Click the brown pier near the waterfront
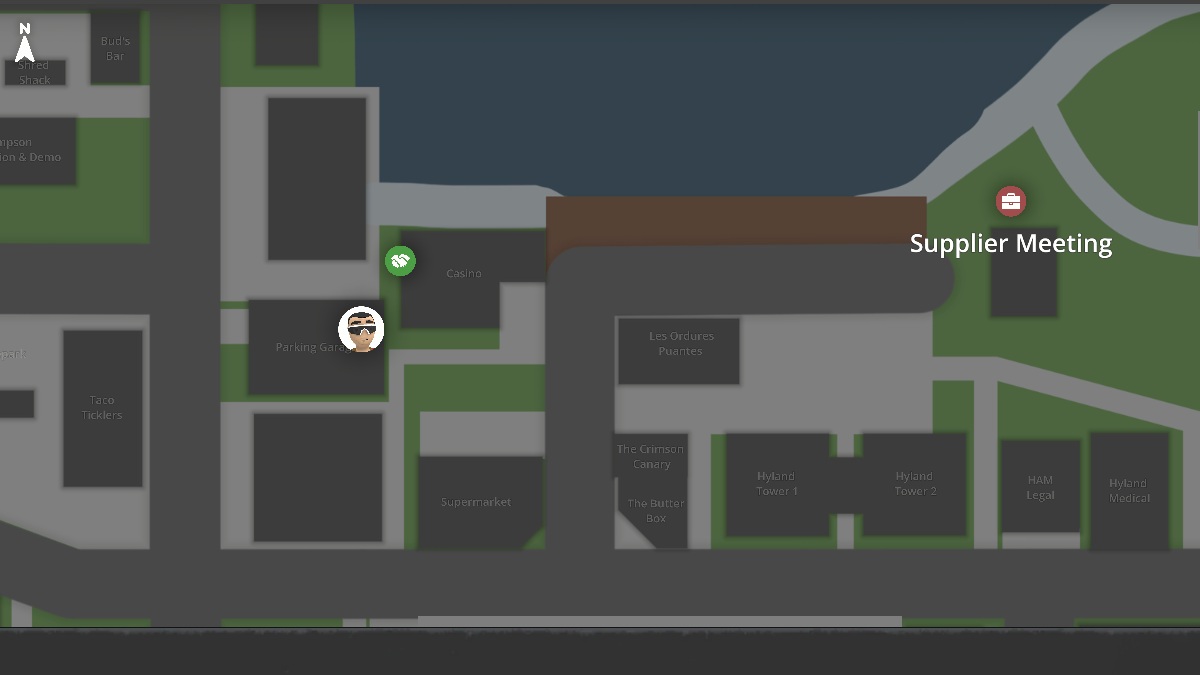The width and height of the screenshot is (1200, 675). (x=737, y=222)
